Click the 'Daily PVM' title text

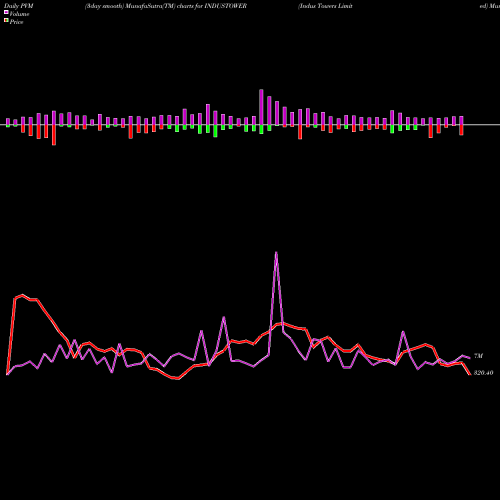pos(19,6)
